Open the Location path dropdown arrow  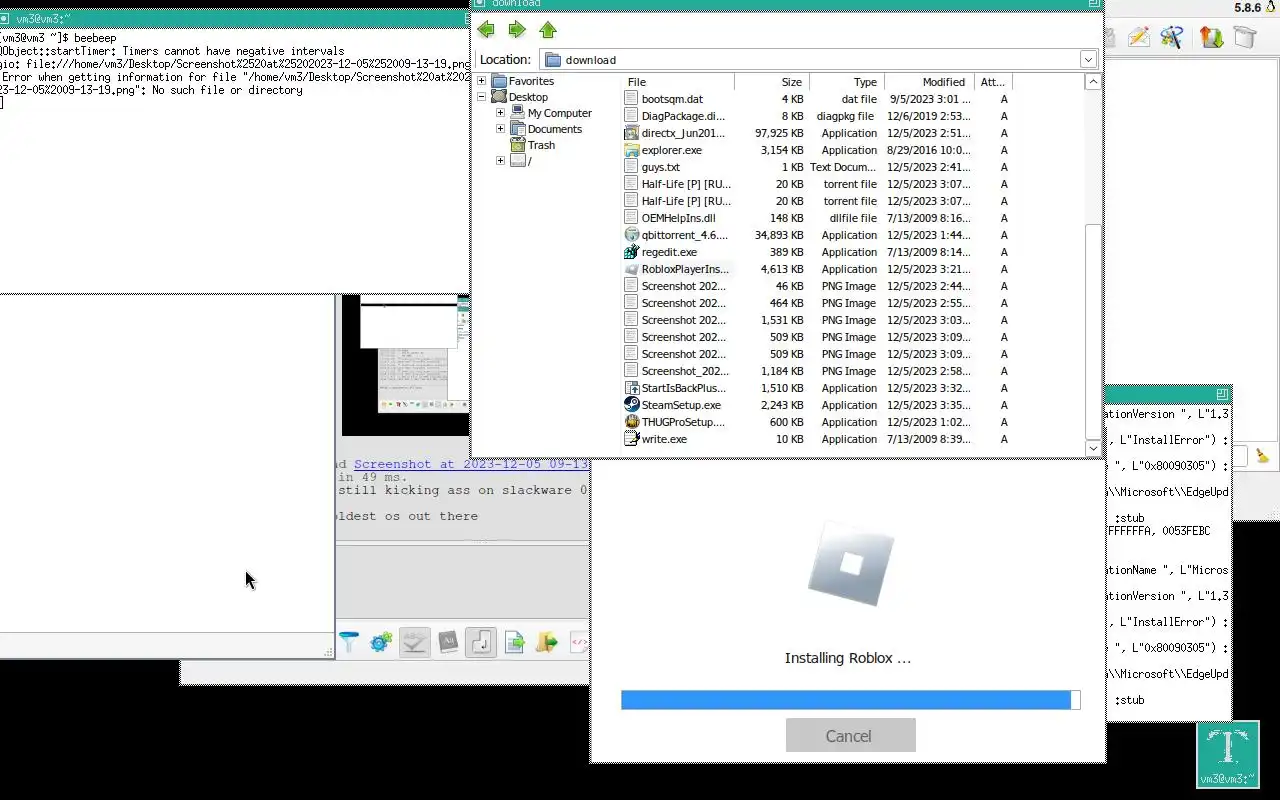coord(1088,60)
